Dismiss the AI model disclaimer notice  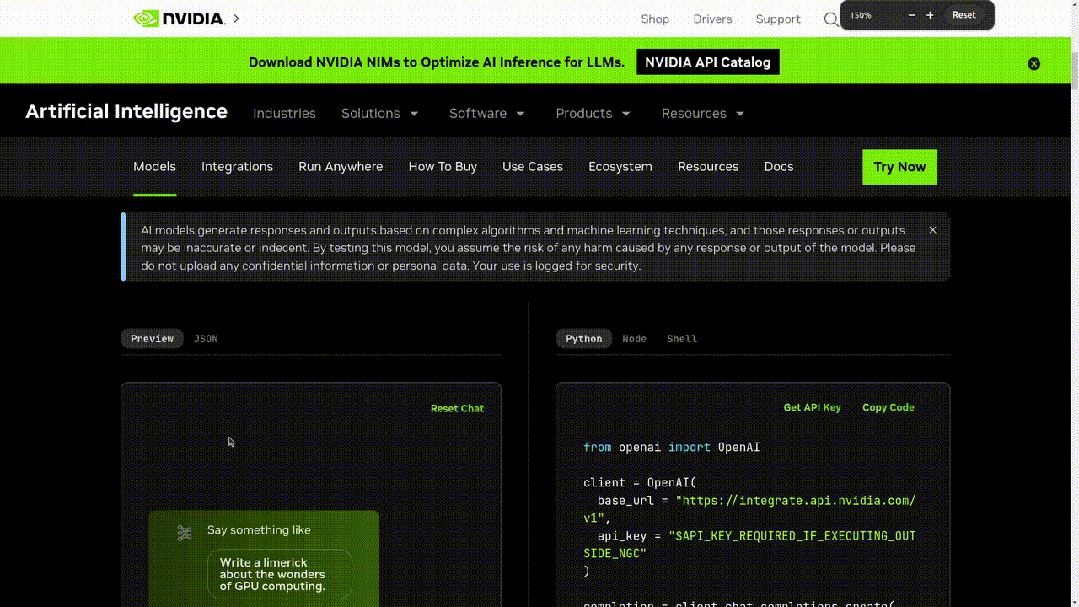933,230
